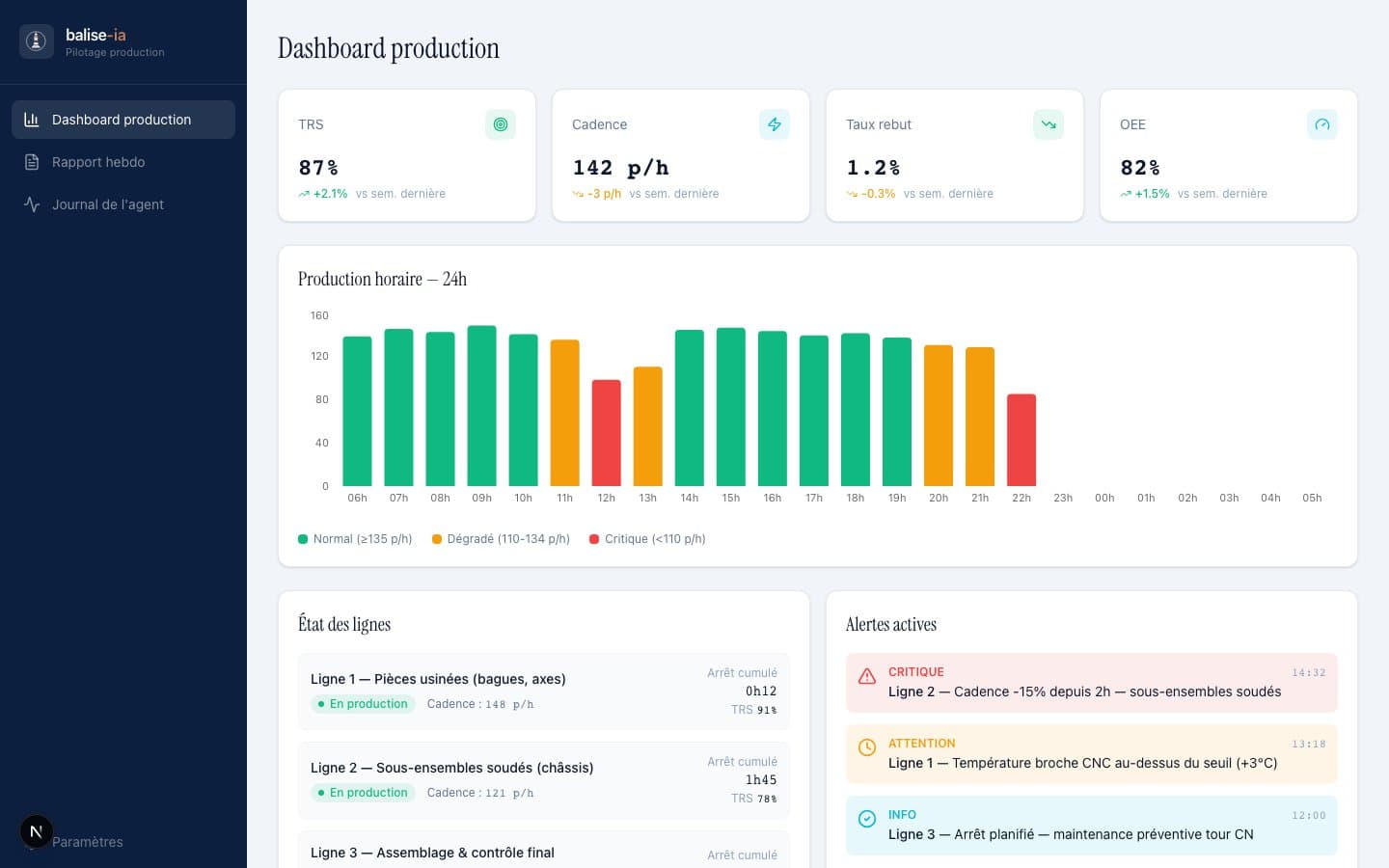Click the gauge icon on the OEE card
The height and width of the screenshot is (868, 1389).
[1321, 124]
